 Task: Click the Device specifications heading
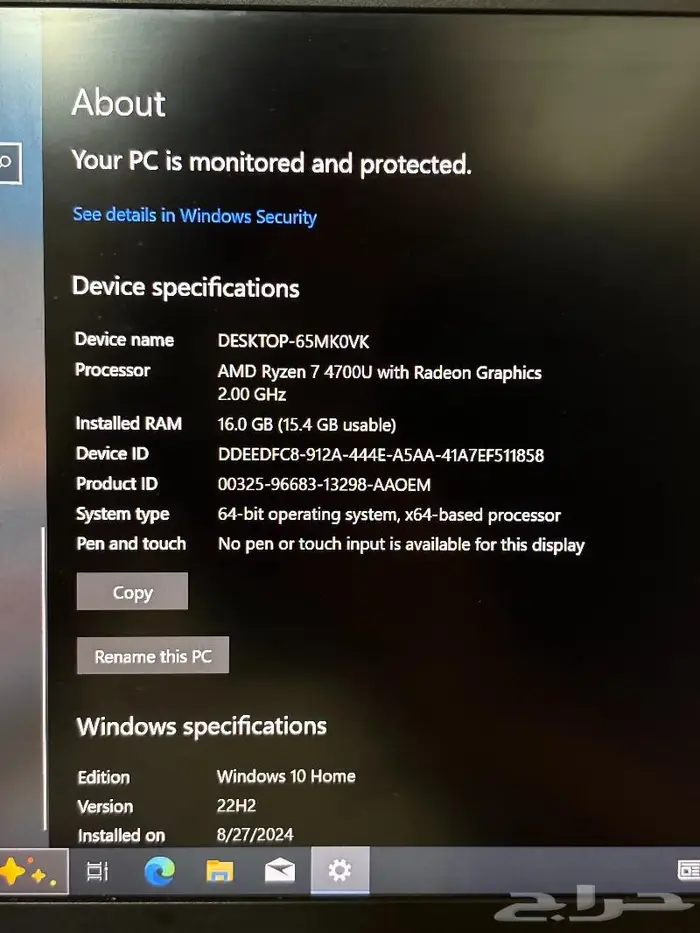[186, 288]
